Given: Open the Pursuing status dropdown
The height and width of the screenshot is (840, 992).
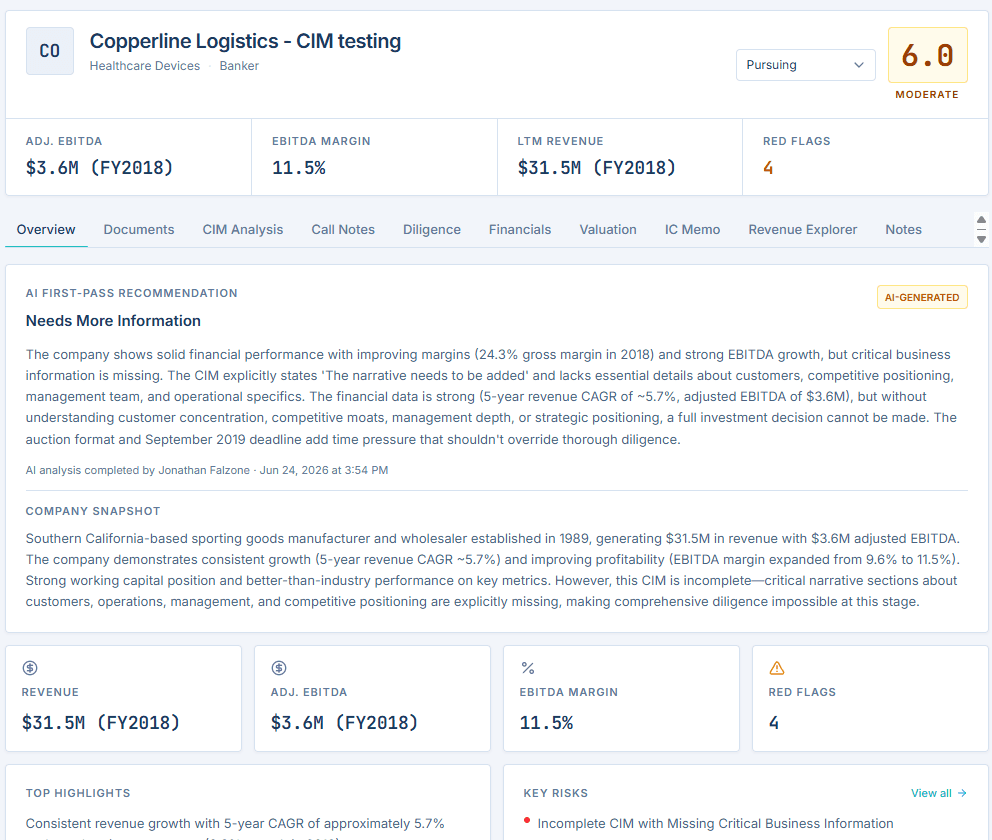Looking at the screenshot, I should 805,65.
